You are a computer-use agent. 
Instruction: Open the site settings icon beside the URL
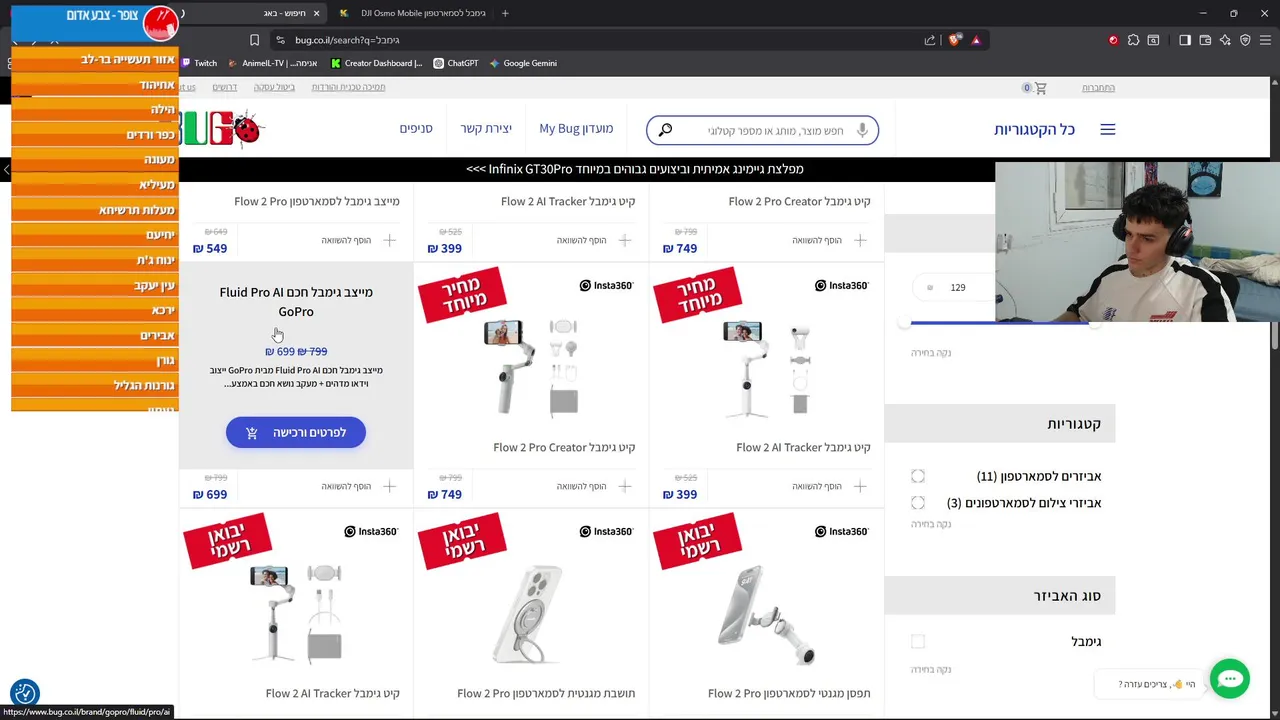280,40
